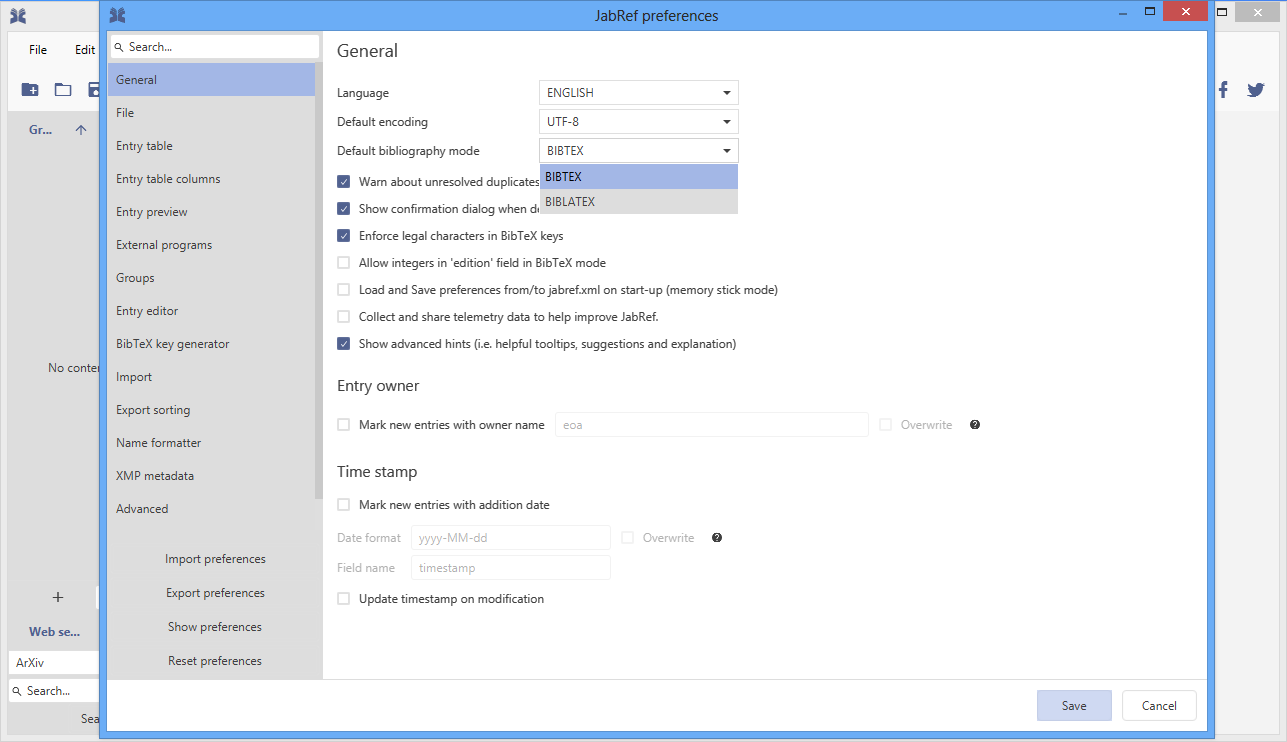Click the preferences search field
The height and width of the screenshot is (742, 1287).
tap(215, 47)
